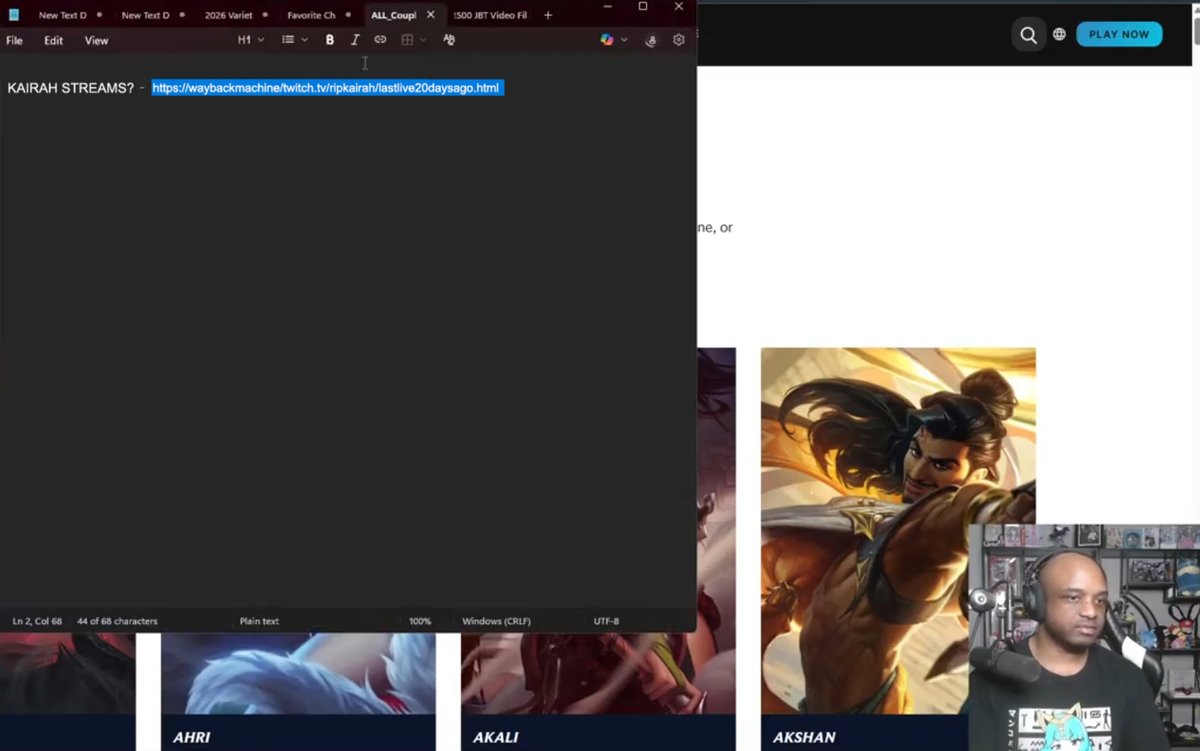Expand the list style dropdown arrow
Viewport: 1200px width, 751px height.
pyautogui.click(x=304, y=40)
